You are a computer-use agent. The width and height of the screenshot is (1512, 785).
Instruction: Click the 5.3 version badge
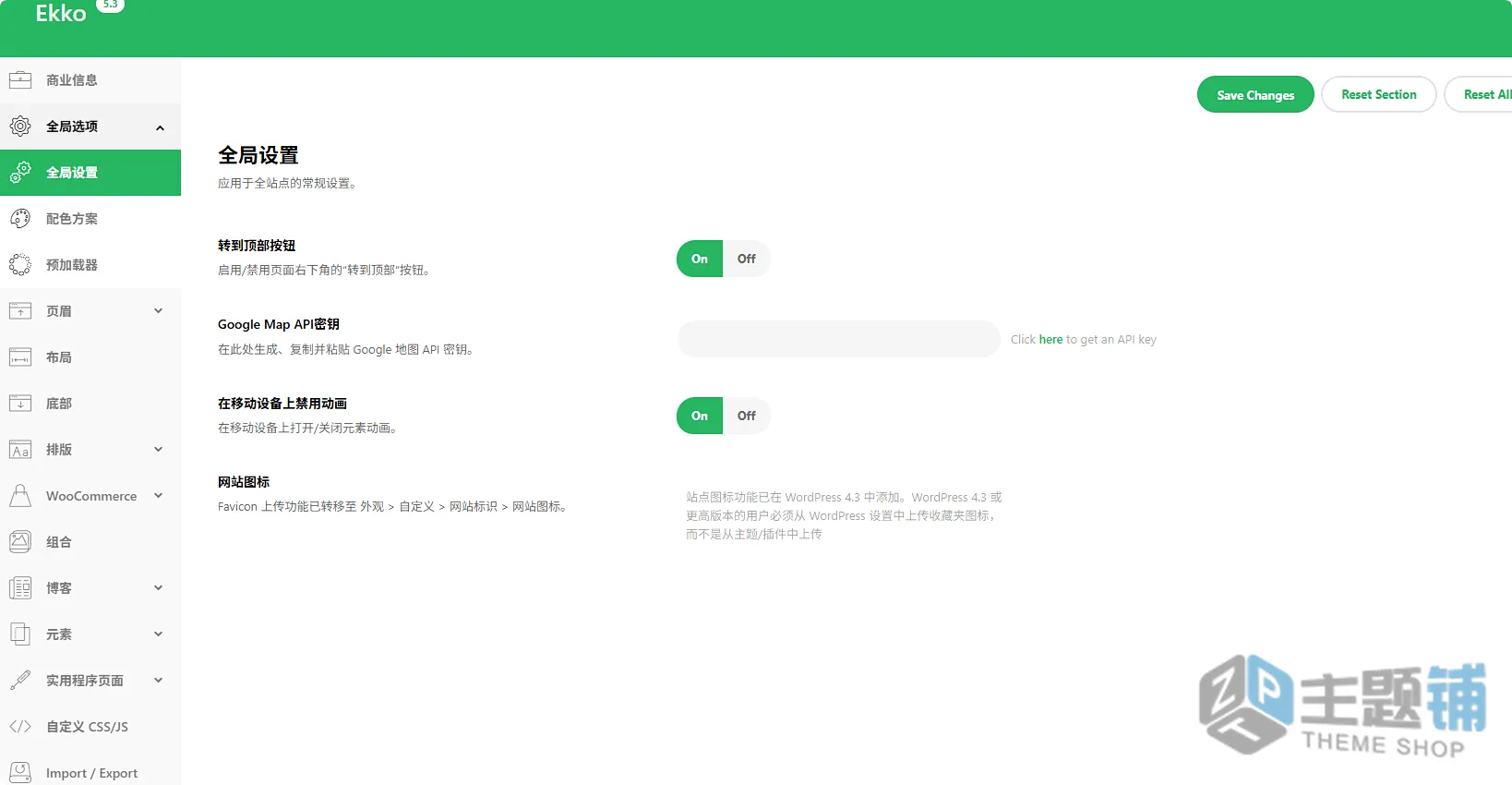pyautogui.click(x=110, y=5)
